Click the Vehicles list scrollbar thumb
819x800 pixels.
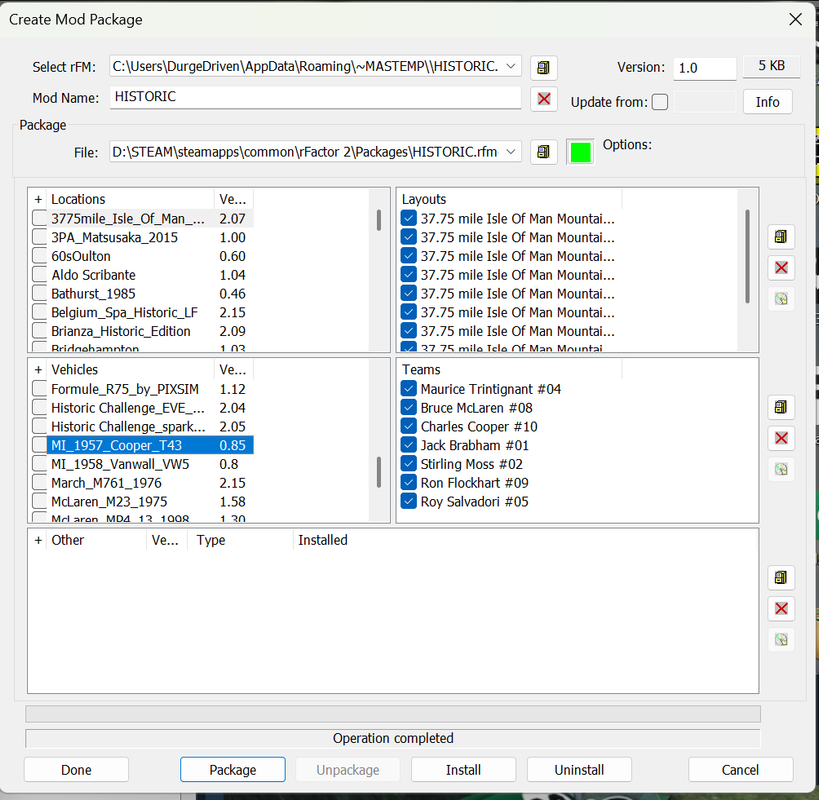(379, 472)
